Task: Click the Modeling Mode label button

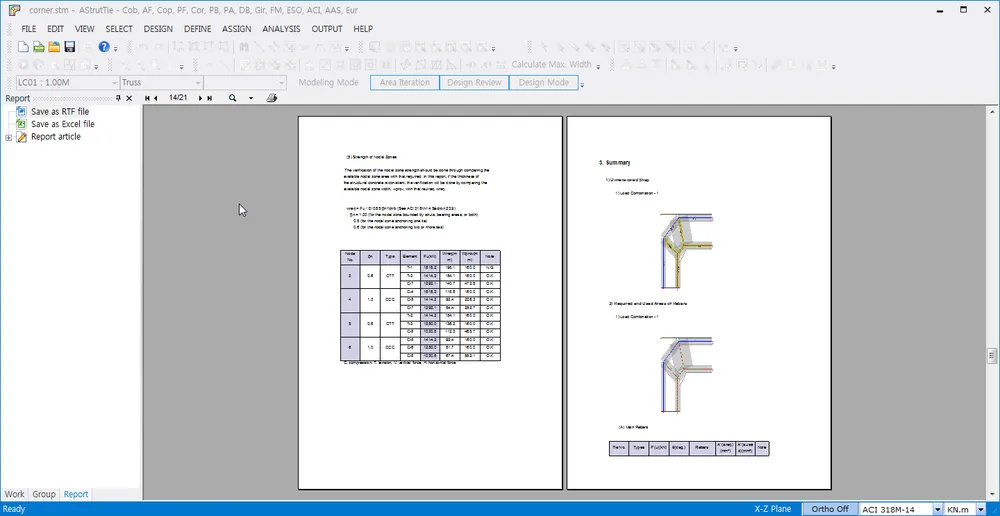Action: [328, 82]
